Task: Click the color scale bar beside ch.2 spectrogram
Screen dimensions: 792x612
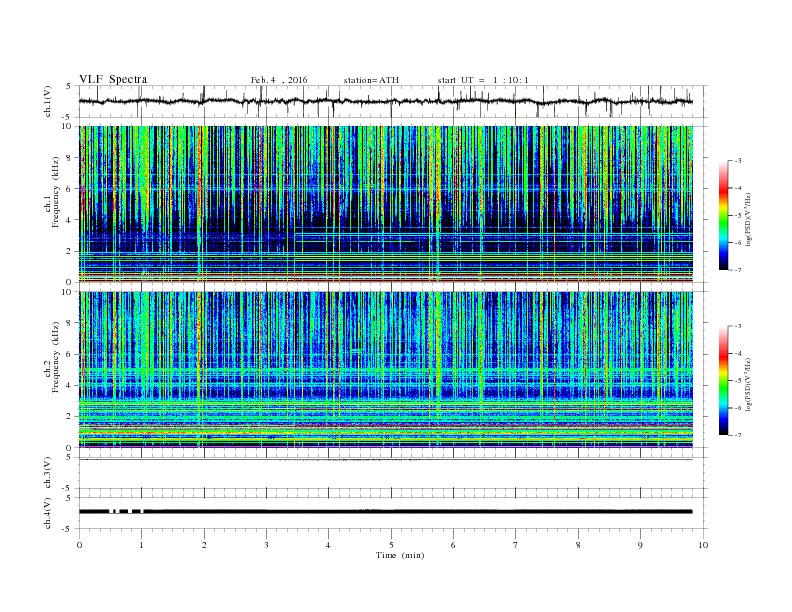Action: click(723, 381)
